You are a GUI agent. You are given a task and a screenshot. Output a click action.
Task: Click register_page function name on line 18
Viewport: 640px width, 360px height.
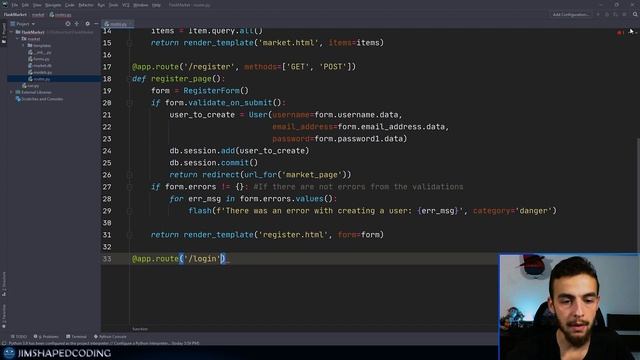click(x=181, y=79)
